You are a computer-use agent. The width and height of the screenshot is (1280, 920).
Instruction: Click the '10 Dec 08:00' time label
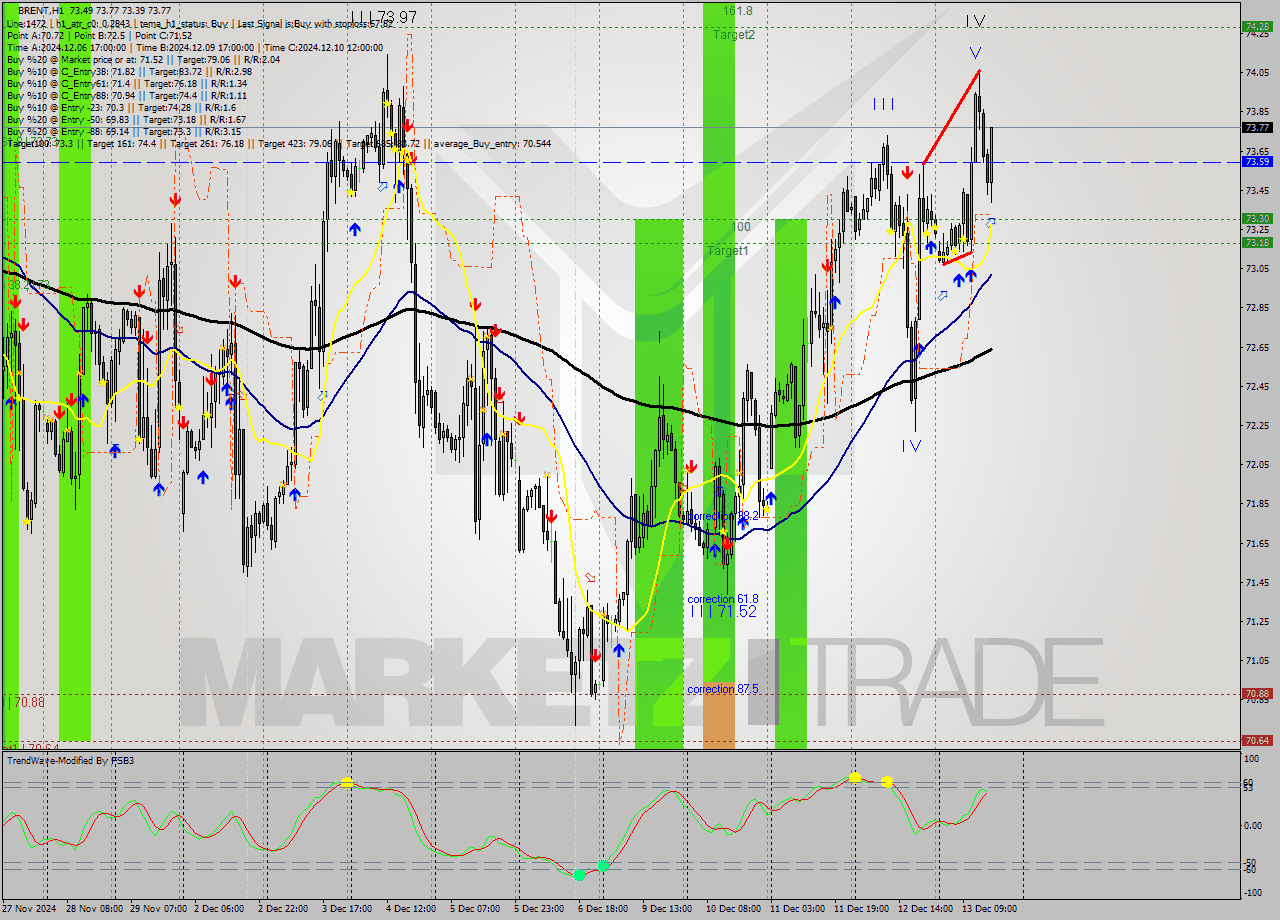[732, 909]
